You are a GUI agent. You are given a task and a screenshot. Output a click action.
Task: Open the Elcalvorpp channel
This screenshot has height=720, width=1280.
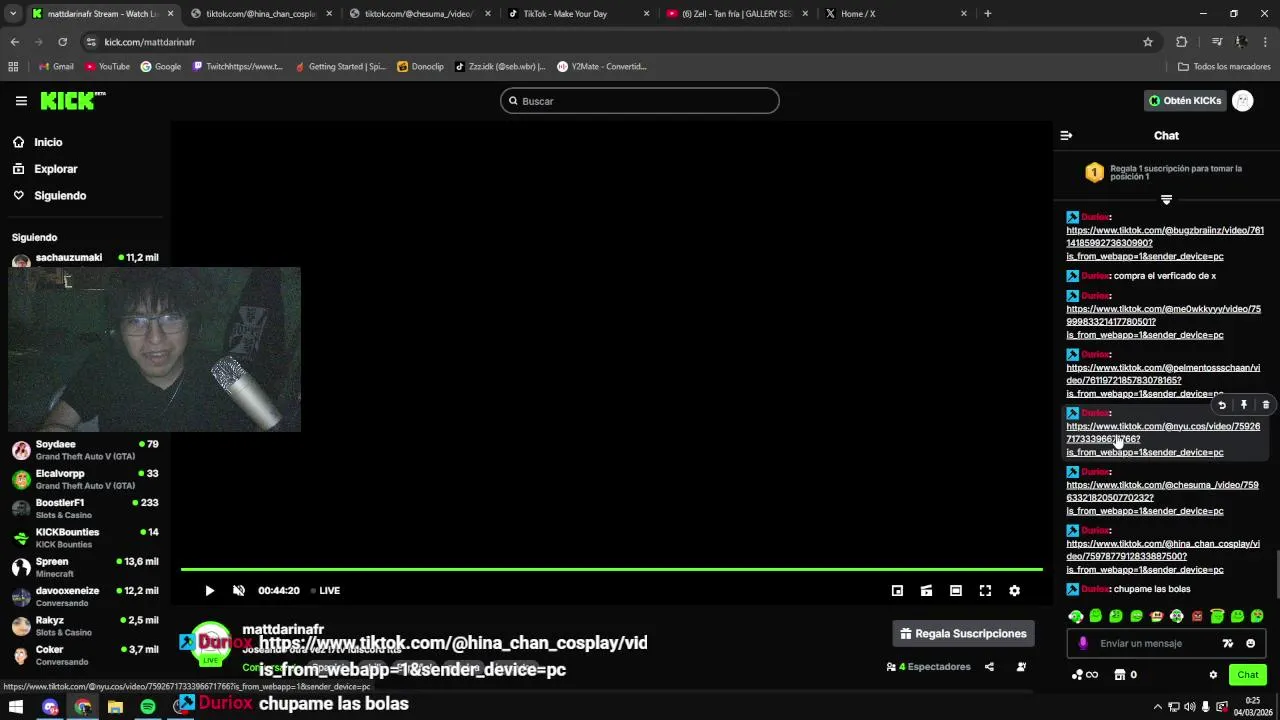pos(85,479)
